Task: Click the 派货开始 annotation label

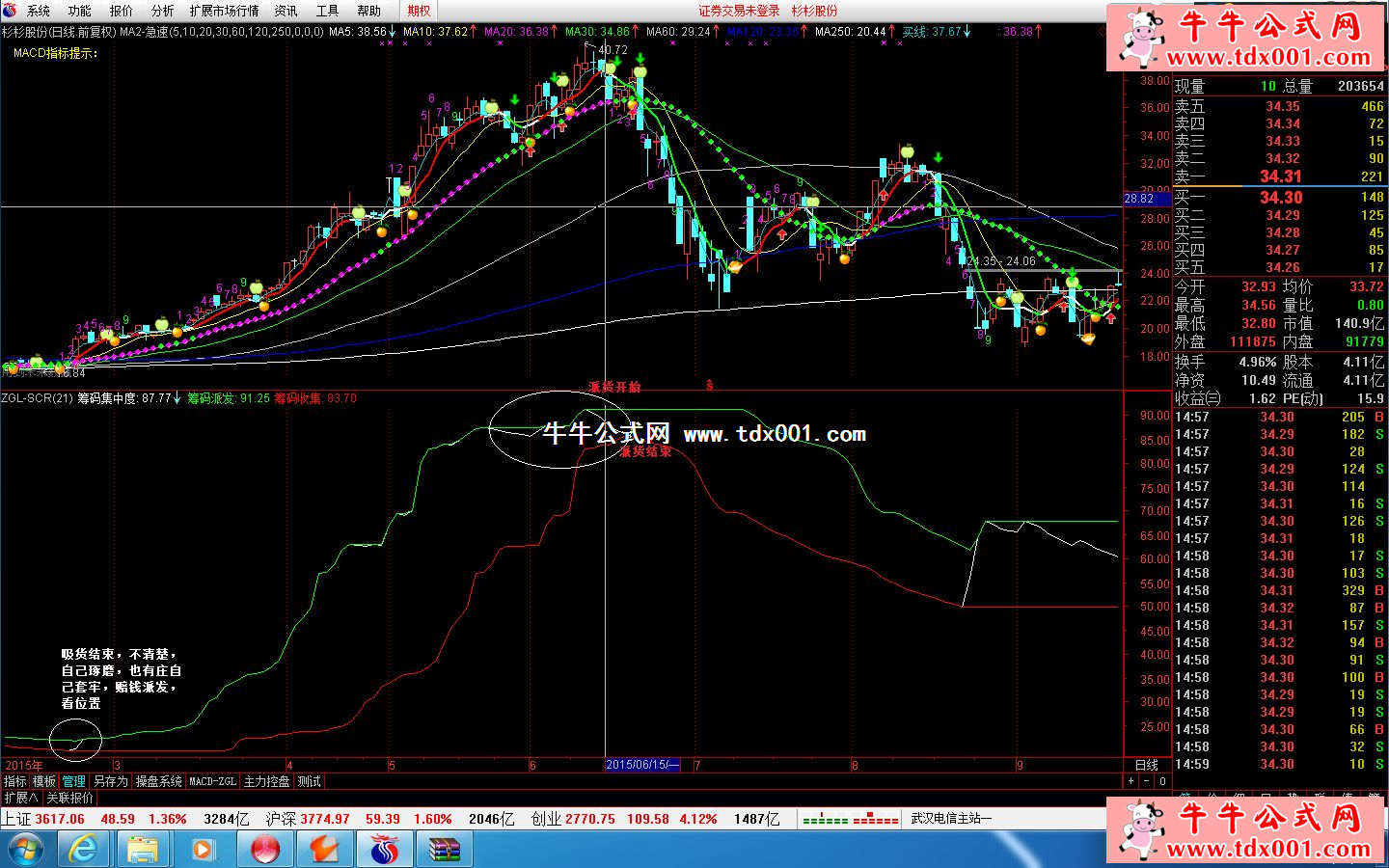Action: (x=614, y=387)
